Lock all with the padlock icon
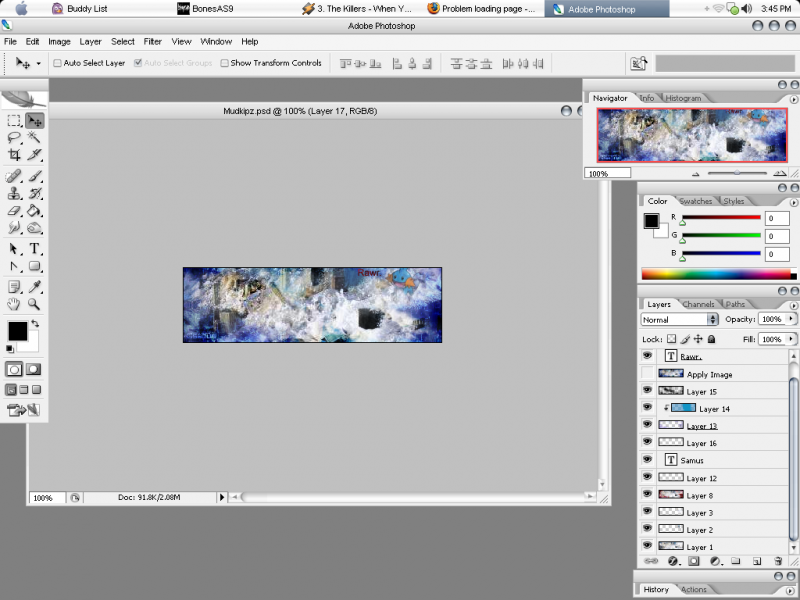The width and height of the screenshot is (800, 600). pos(712,339)
